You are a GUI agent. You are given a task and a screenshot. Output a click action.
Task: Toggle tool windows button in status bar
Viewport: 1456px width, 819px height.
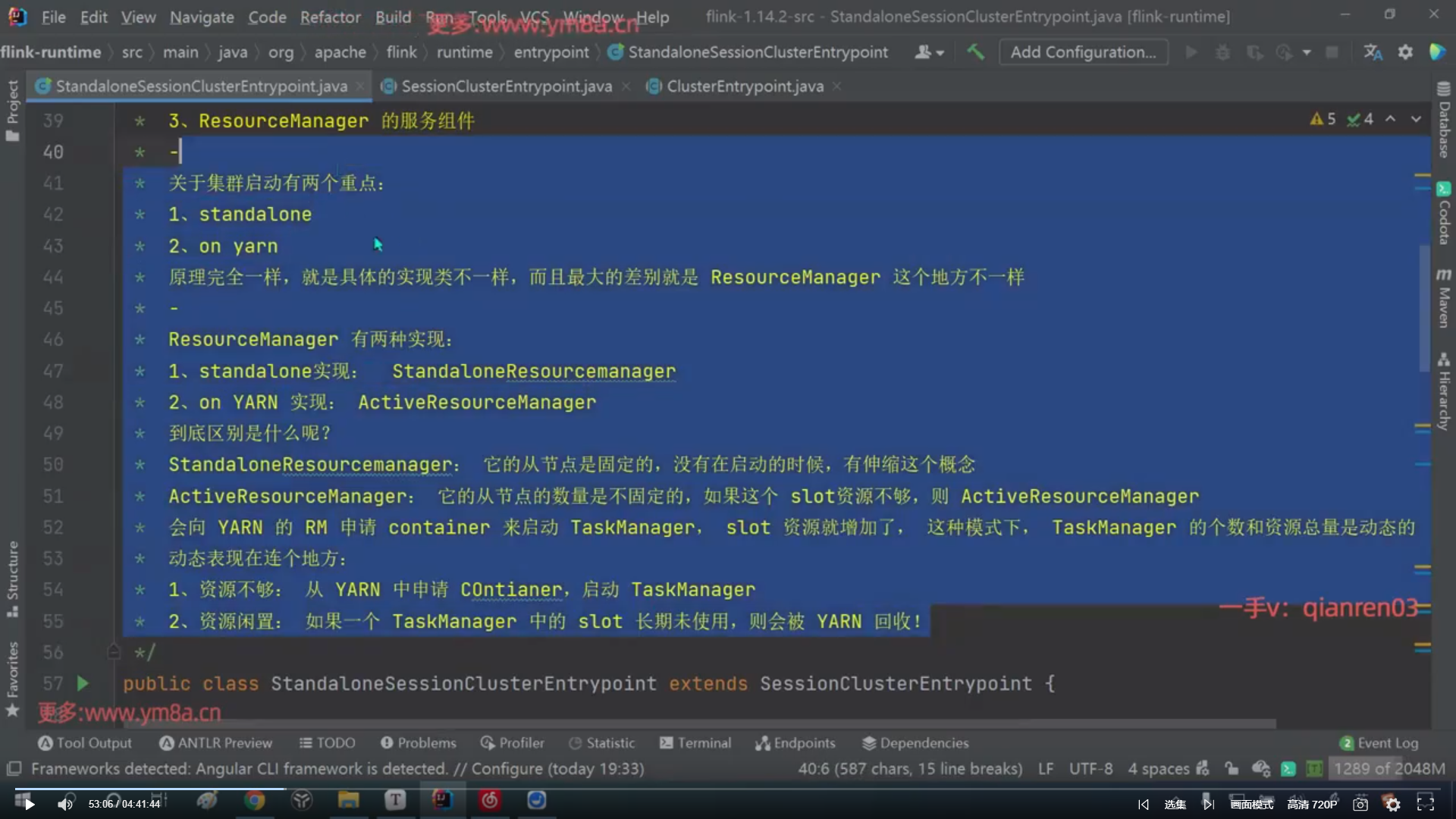14,769
